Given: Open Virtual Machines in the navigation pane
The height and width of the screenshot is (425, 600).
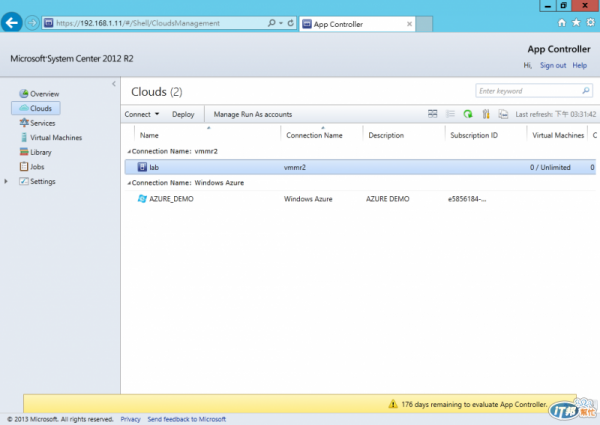Looking at the screenshot, I should (51, 137).
